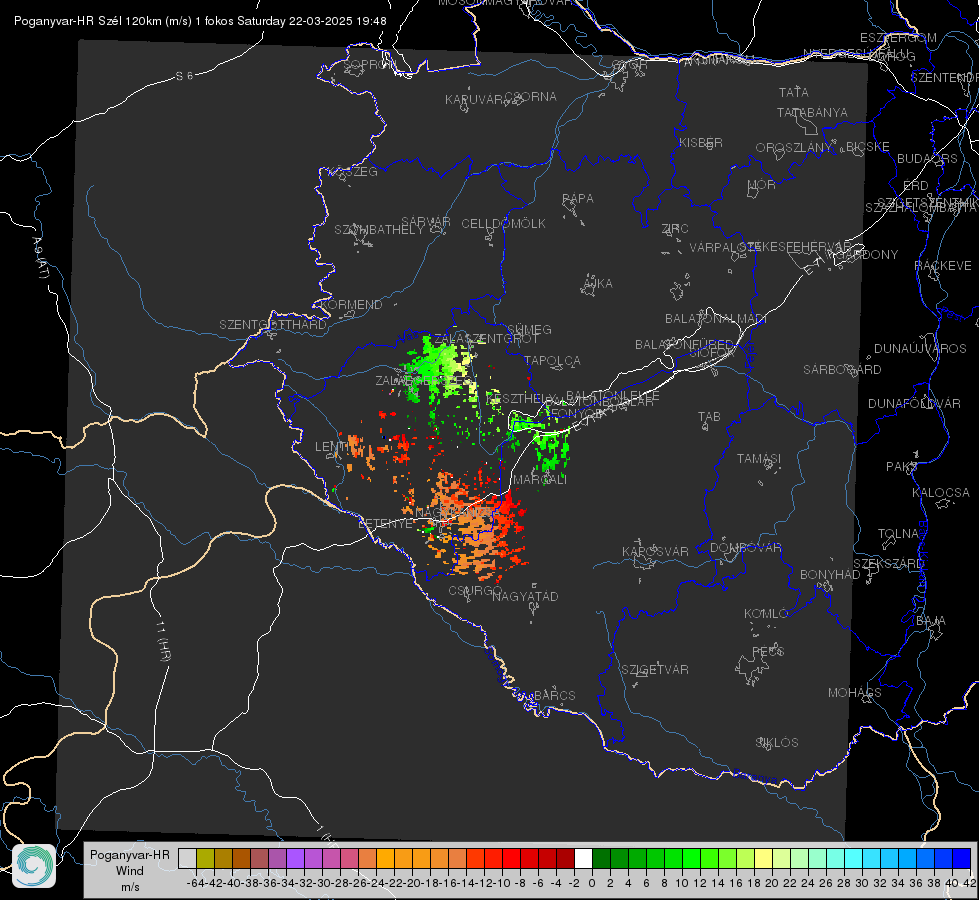
Task: Click the KOMLÓ city label
Action: [766, 614]
